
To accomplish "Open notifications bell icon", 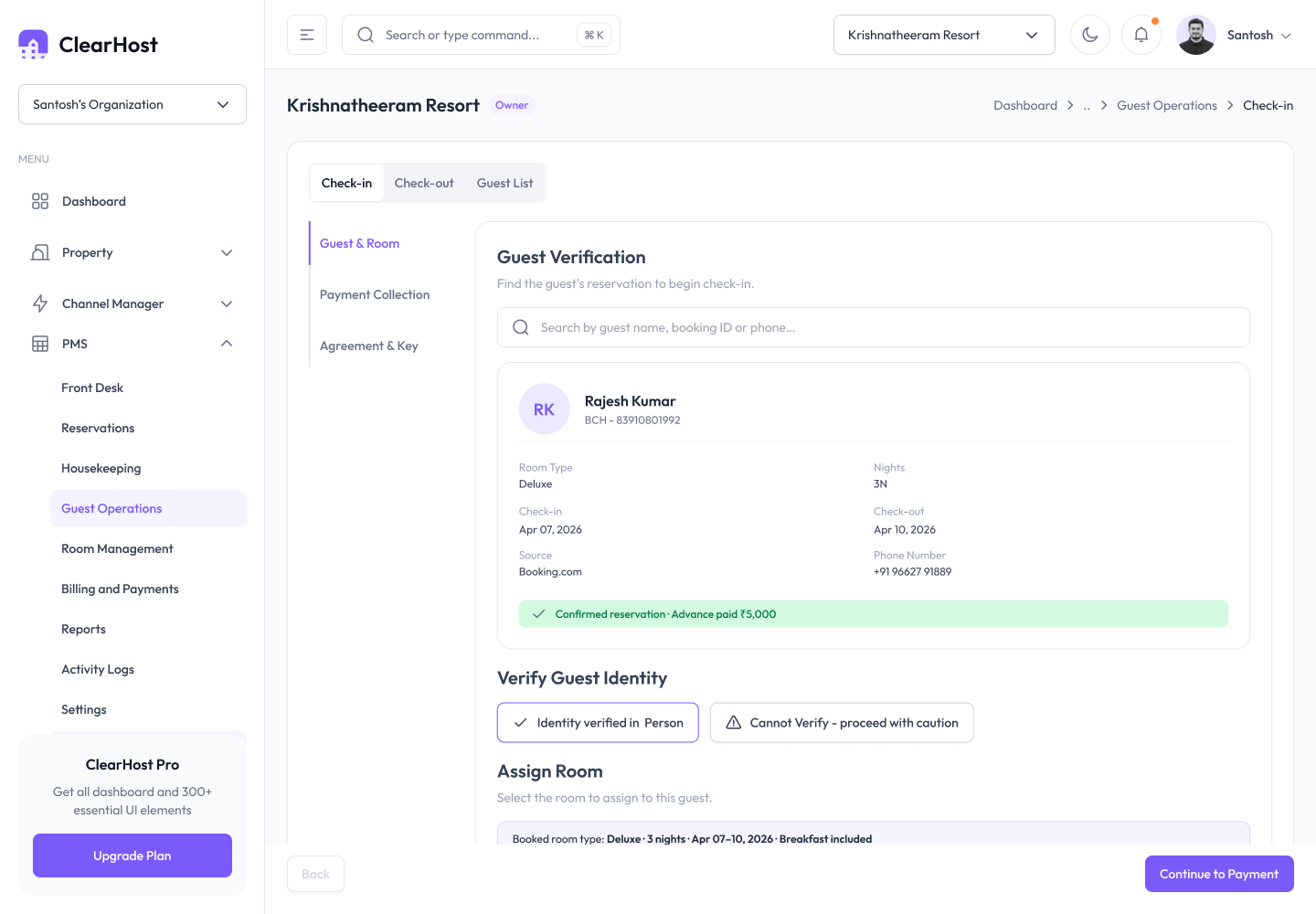I will [x=1141, y=35].
